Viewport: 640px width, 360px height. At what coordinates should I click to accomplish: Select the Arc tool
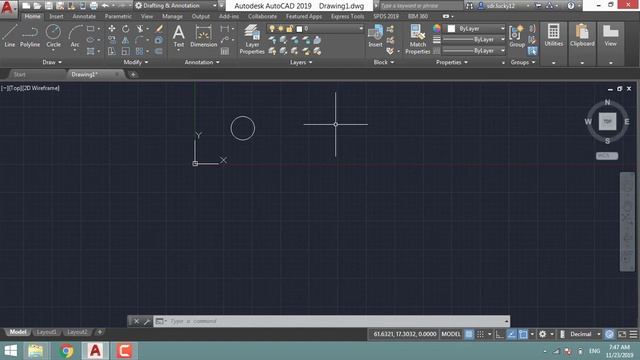[x=75, y=36]
